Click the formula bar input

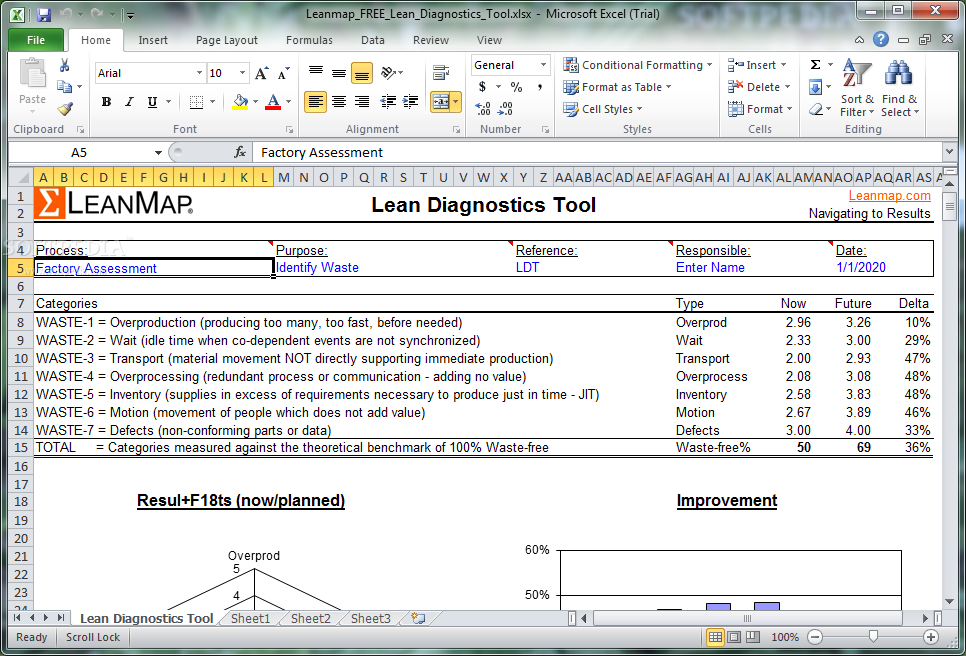598,152
